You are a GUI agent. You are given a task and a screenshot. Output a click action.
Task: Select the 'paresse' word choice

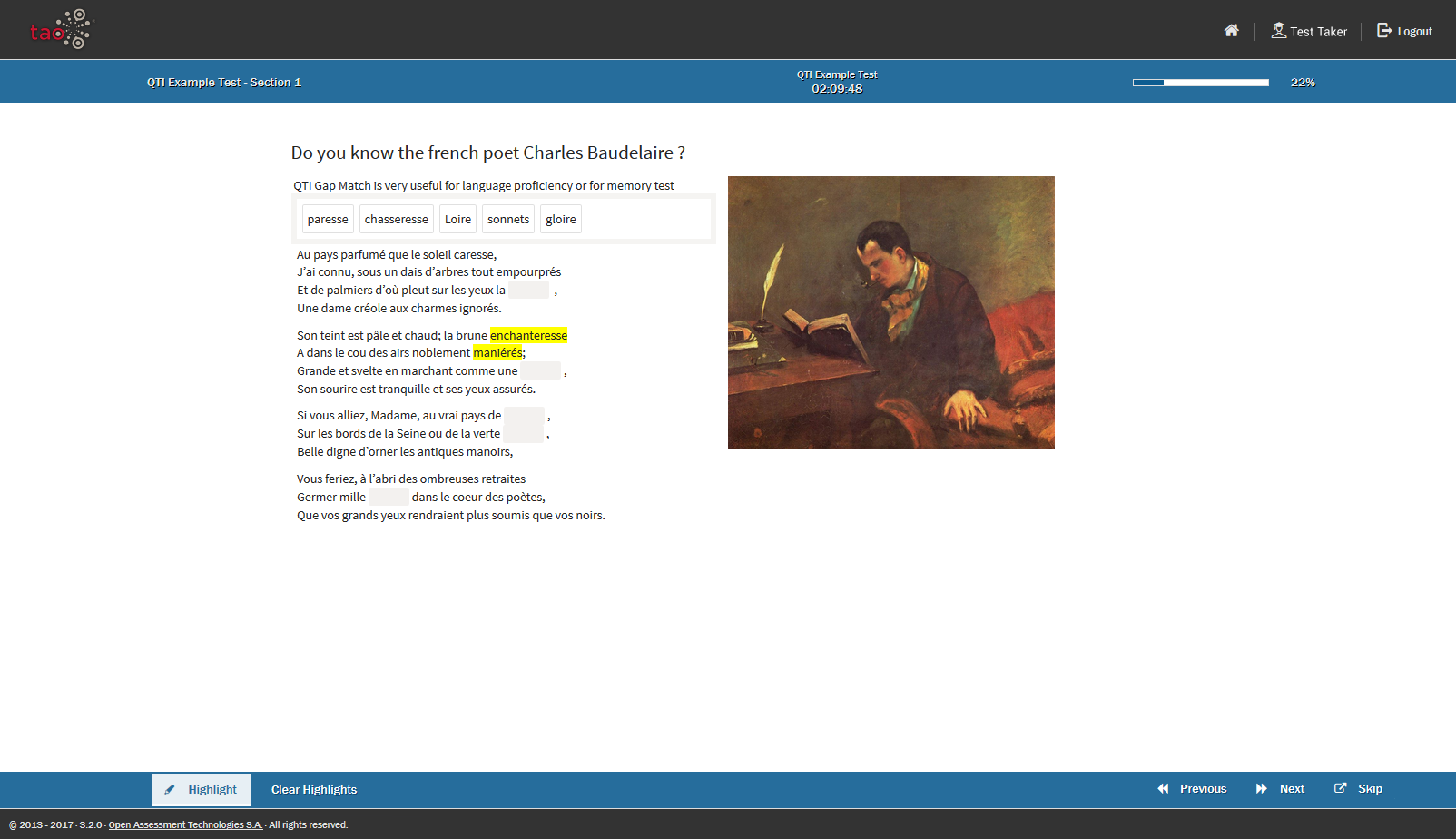(x=328, y=220)
